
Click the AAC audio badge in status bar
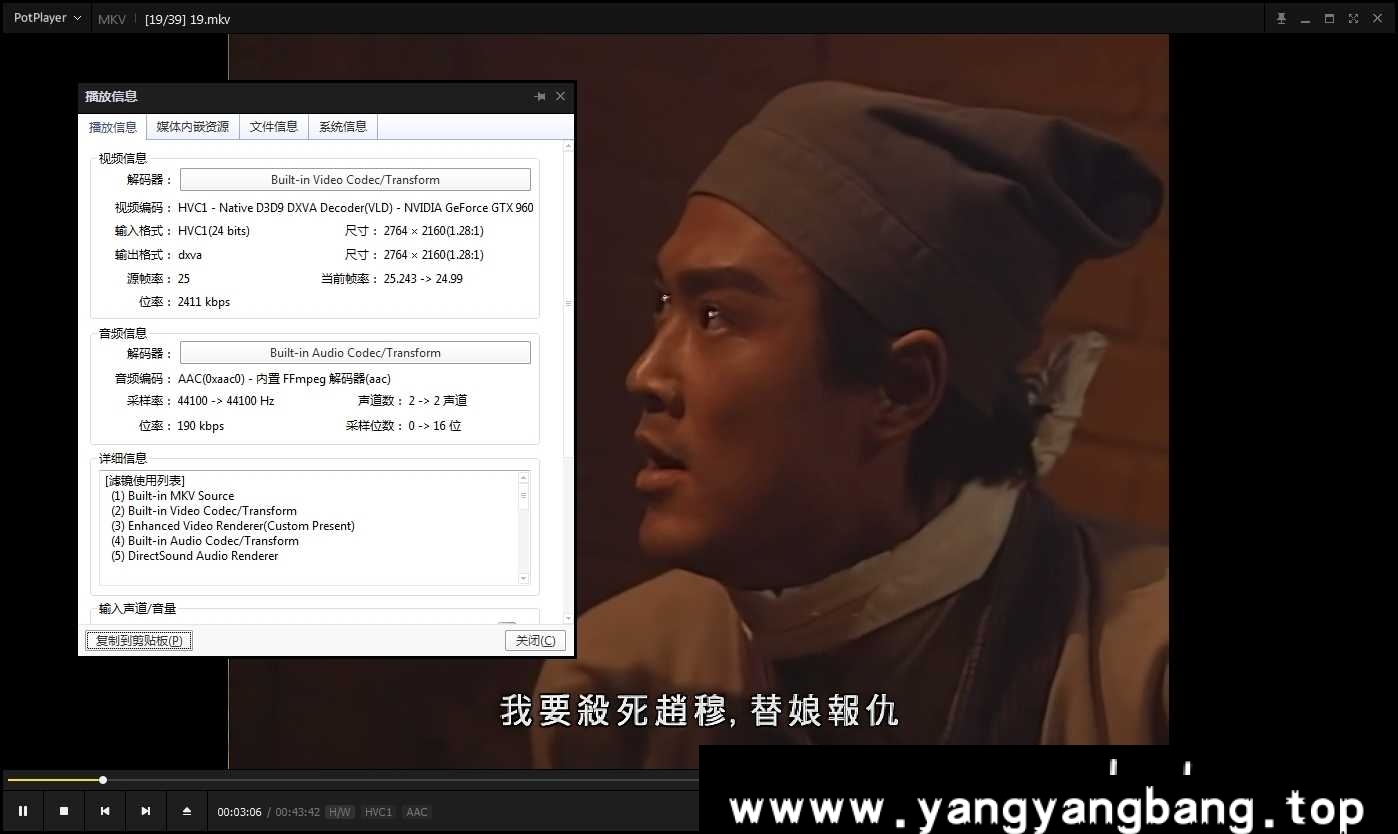(416, 812)
